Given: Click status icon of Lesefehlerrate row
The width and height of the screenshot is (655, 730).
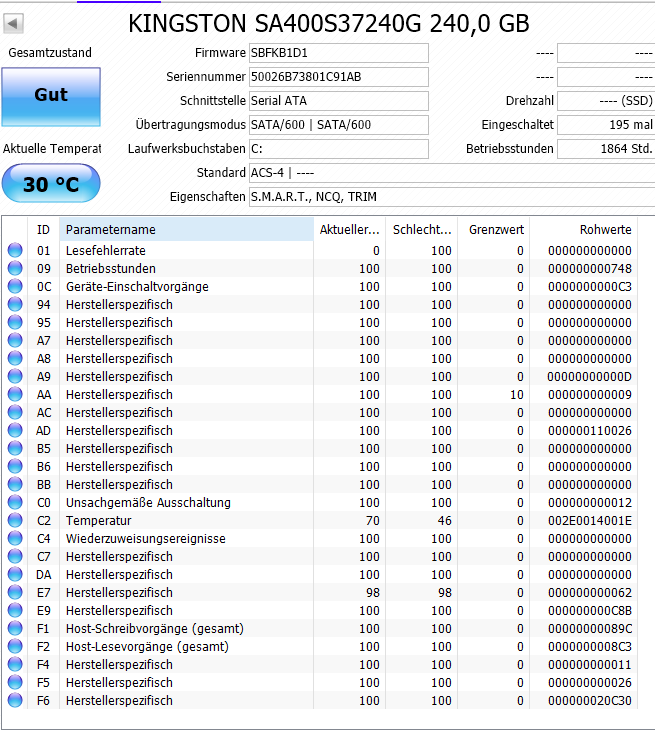Looking at the screenshot, I should pyautogui.click(x=15, y=250).
